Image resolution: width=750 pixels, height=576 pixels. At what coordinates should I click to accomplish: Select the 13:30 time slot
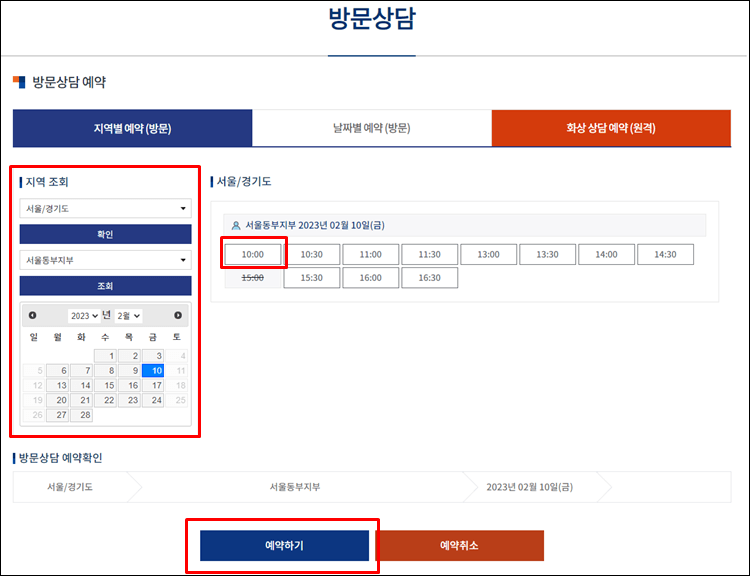547,255
